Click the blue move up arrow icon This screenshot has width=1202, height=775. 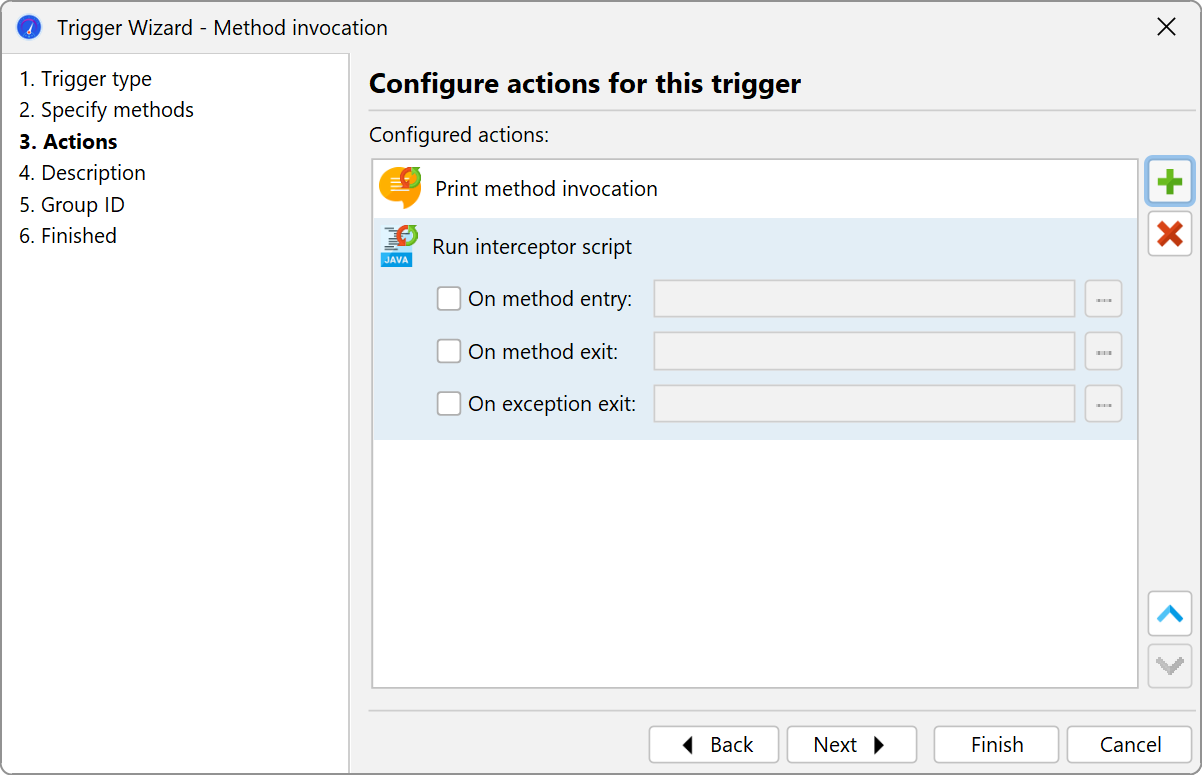point(1169,613)
